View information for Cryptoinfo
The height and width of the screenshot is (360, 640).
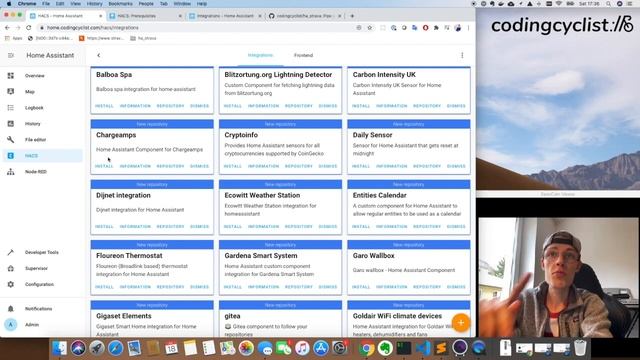click(263, 166)
